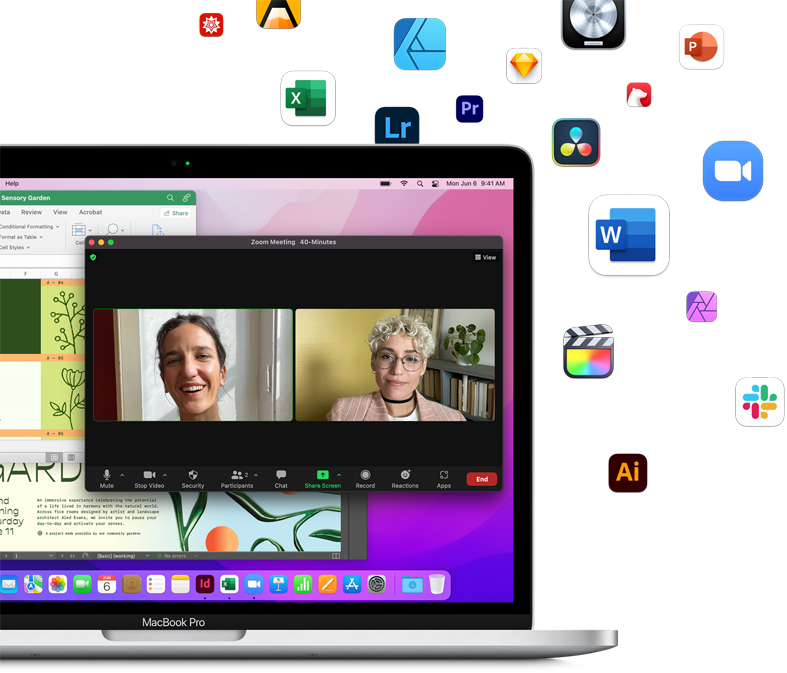The image size is (787, 673).
Task: Open the Acrobat tab in Excel
Action: click(x=90, y=212)
